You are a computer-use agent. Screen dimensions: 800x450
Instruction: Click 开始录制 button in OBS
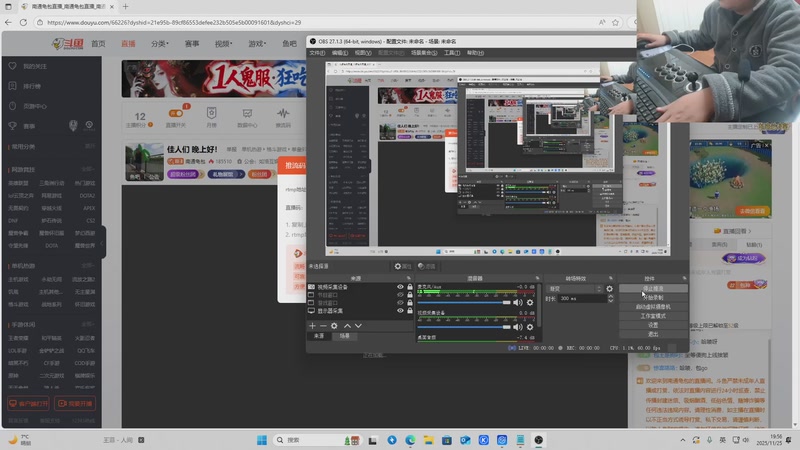coord(653,297)
